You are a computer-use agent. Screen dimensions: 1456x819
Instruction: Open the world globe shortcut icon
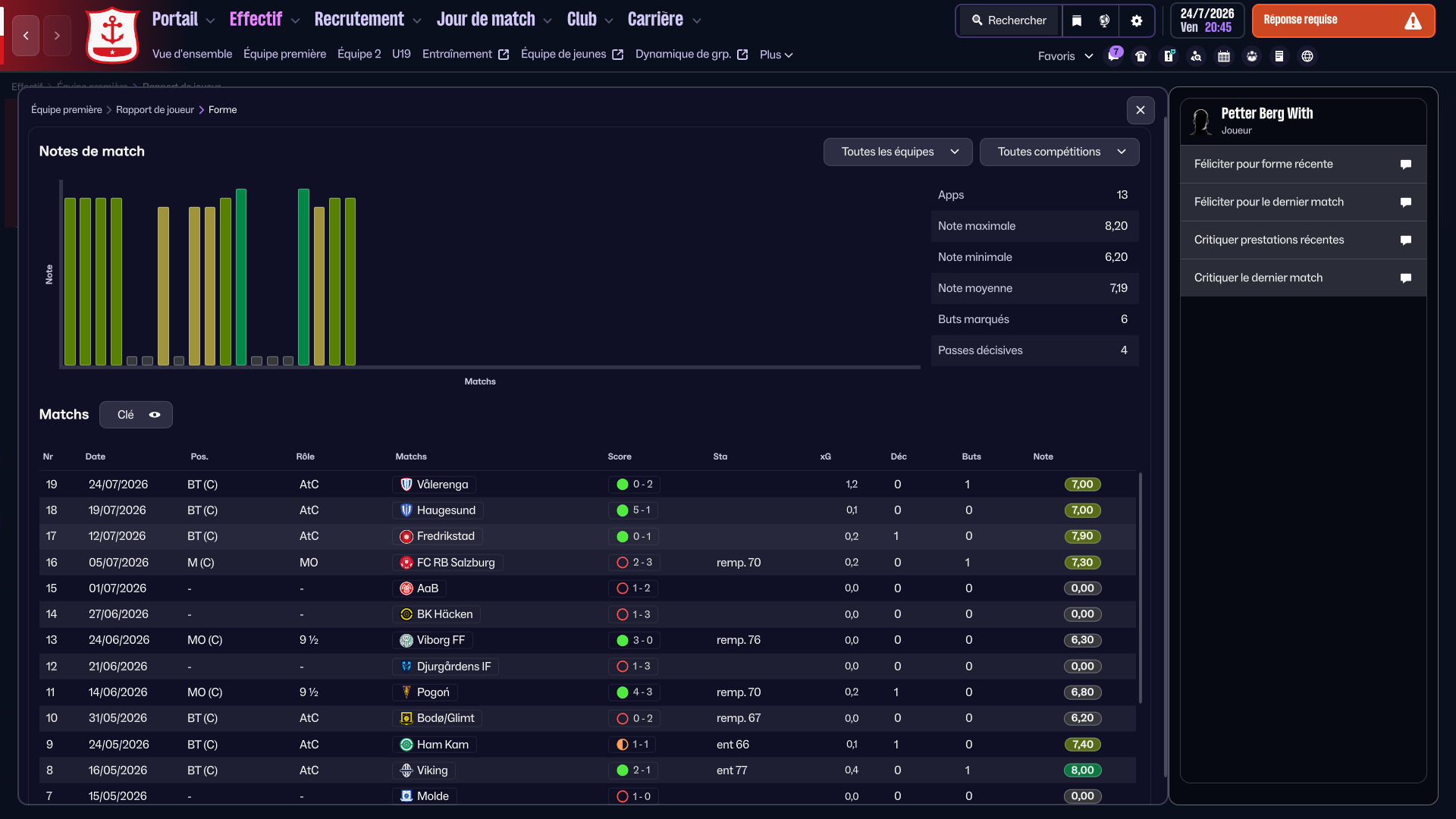pos(1307,56)
